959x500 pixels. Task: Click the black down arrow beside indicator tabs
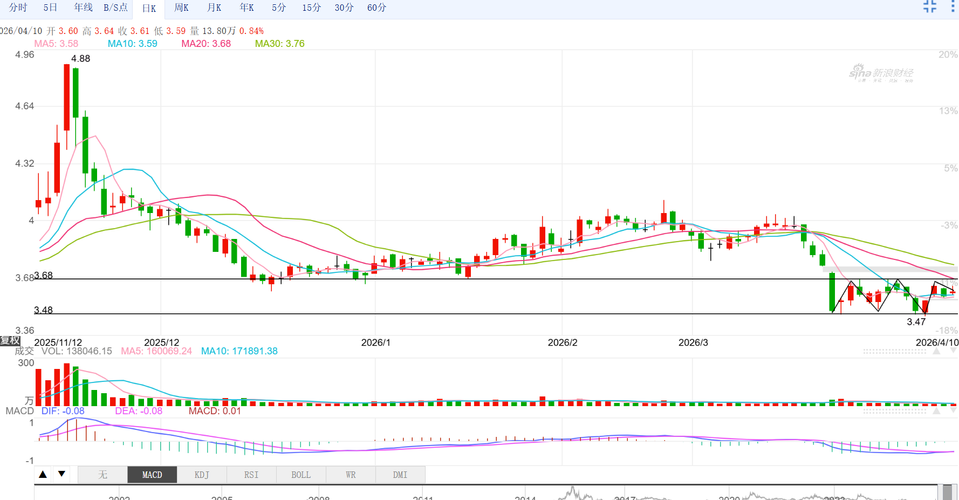(62, 474)
